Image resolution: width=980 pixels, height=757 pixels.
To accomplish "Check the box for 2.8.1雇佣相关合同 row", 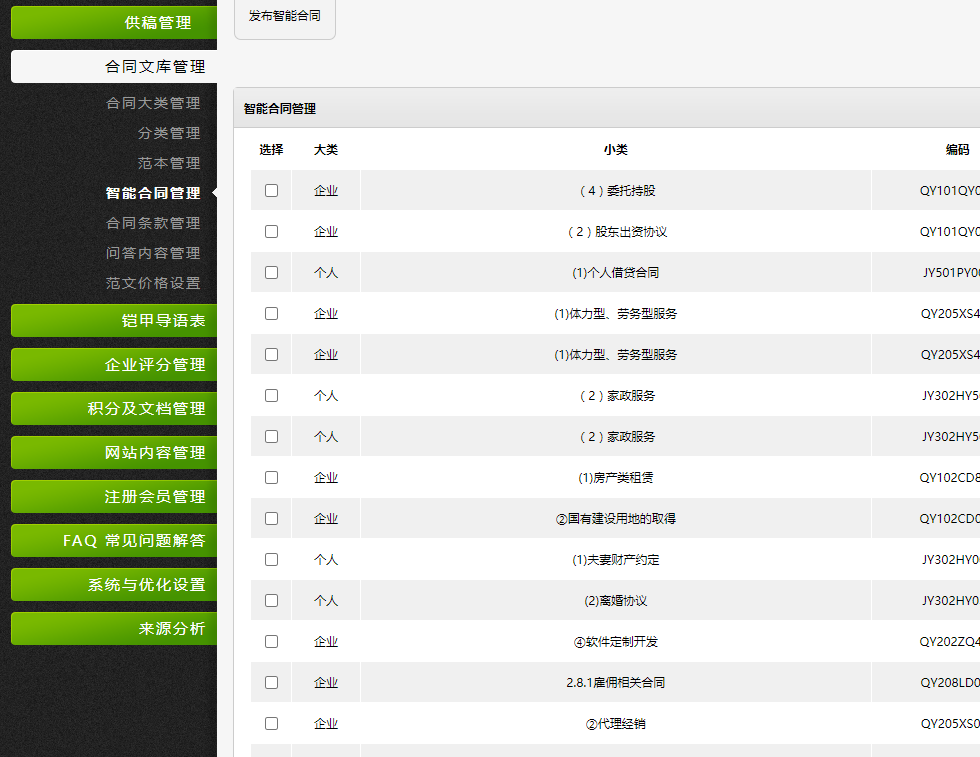I will coord(271,683).
